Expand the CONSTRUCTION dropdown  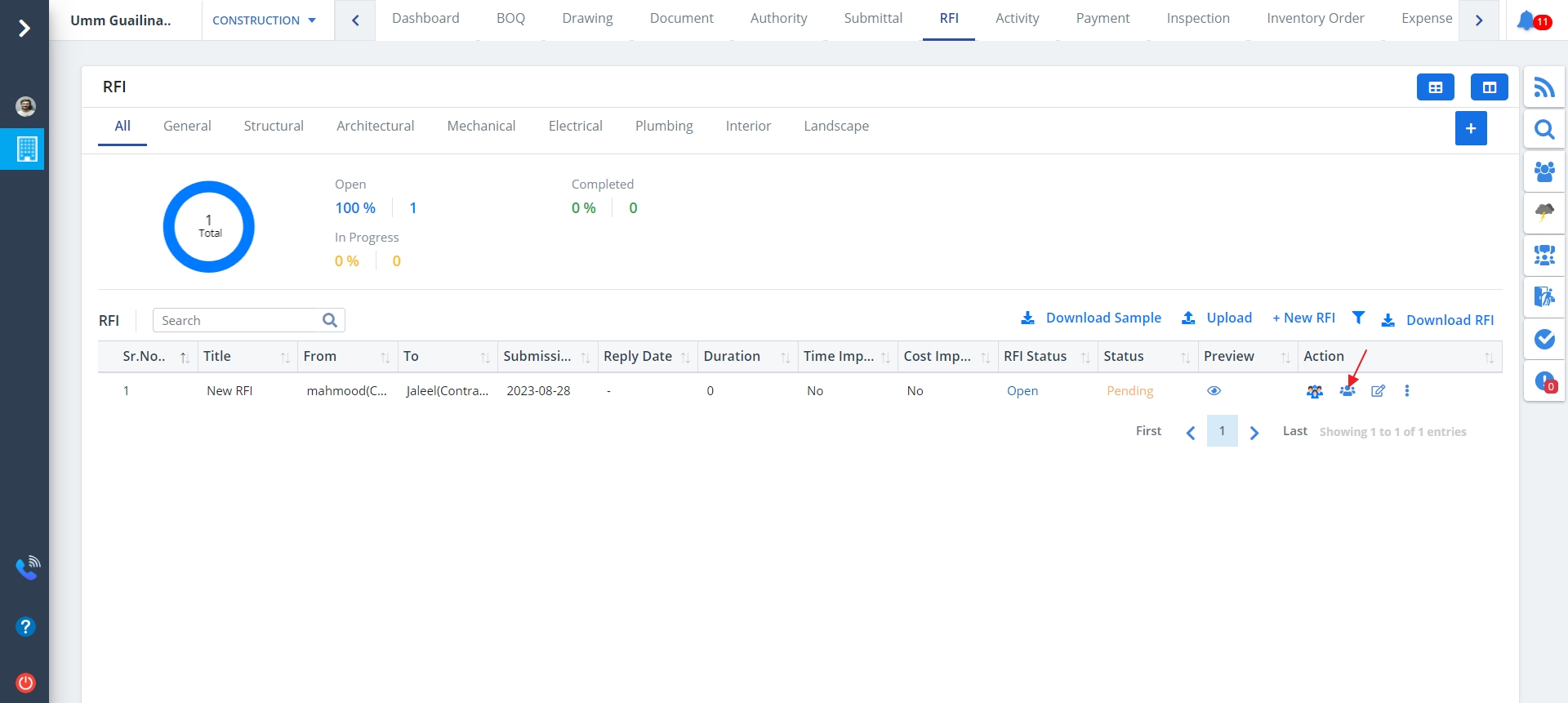[264, 20]
